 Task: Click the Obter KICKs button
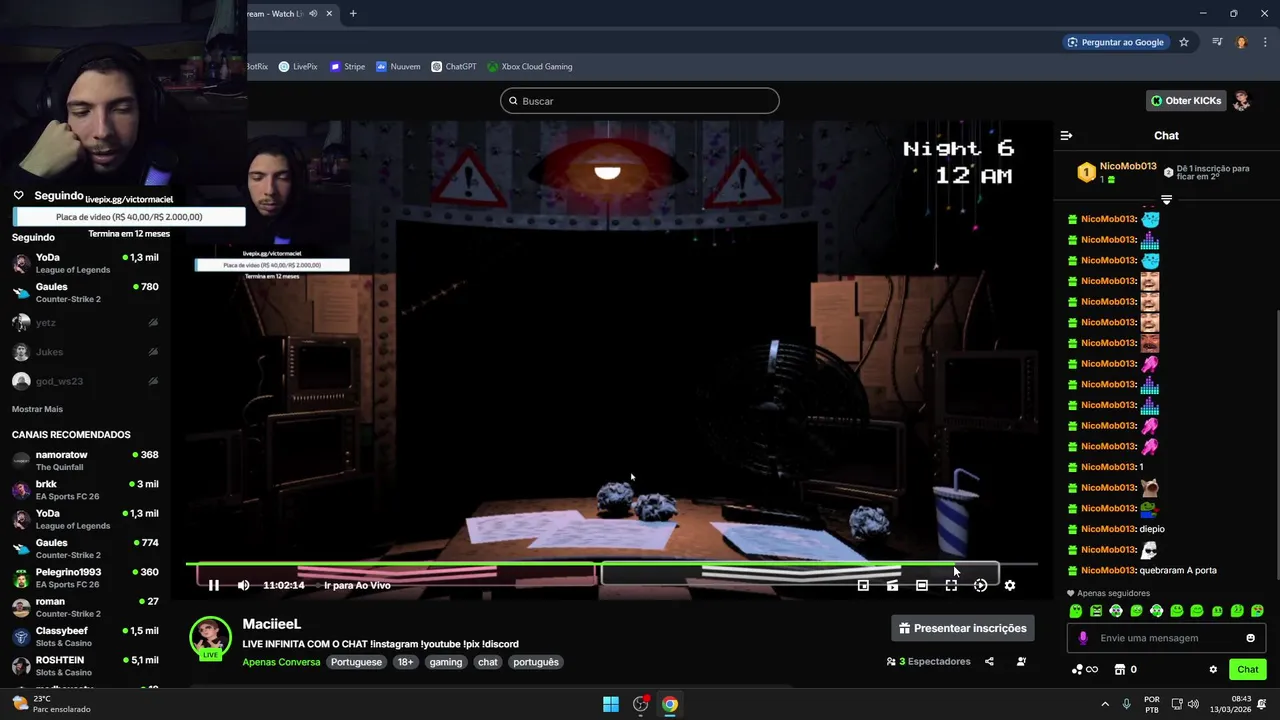1186,100
